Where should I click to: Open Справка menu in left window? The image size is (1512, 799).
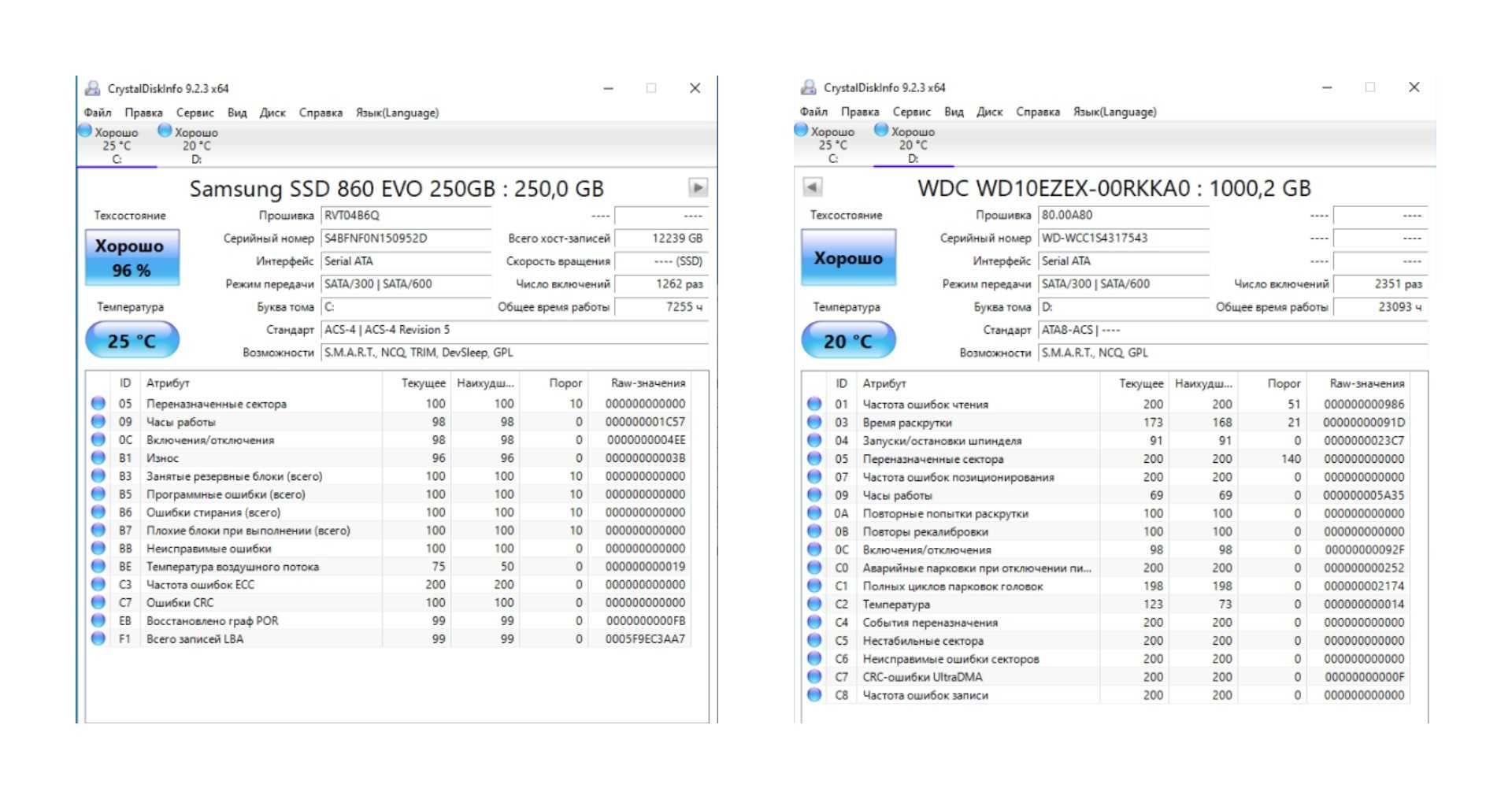pos(321,113)
